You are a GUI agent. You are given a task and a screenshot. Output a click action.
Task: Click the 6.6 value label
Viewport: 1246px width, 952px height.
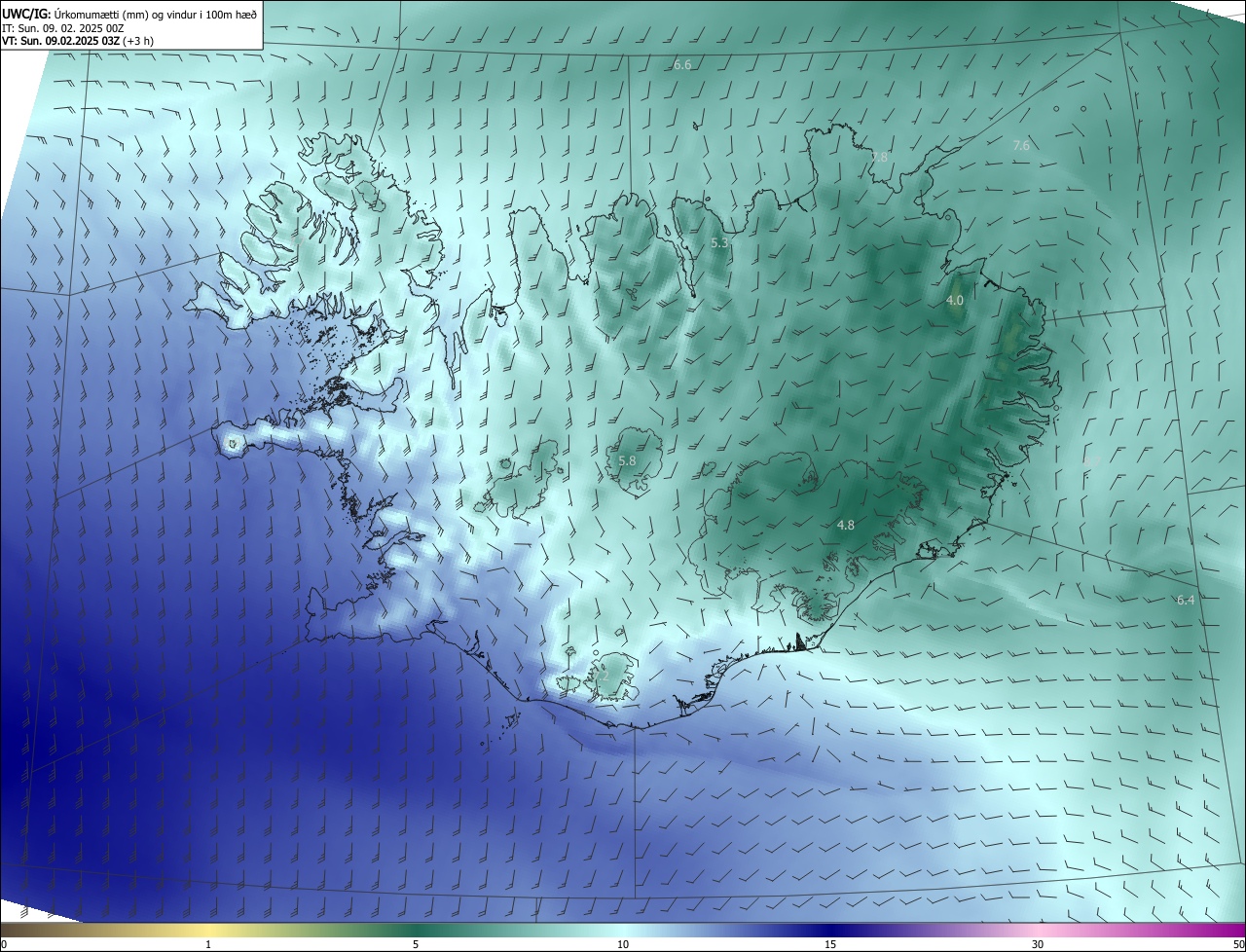pos(682,65)
